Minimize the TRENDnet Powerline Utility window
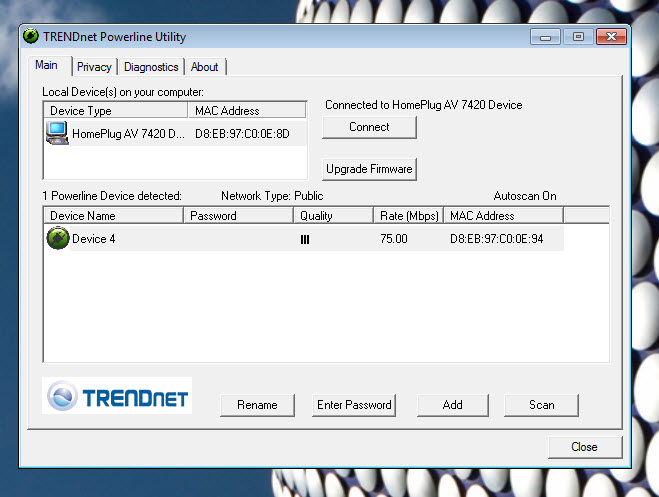659x497 pixels. pyautogui.click(x=545, y=37)
